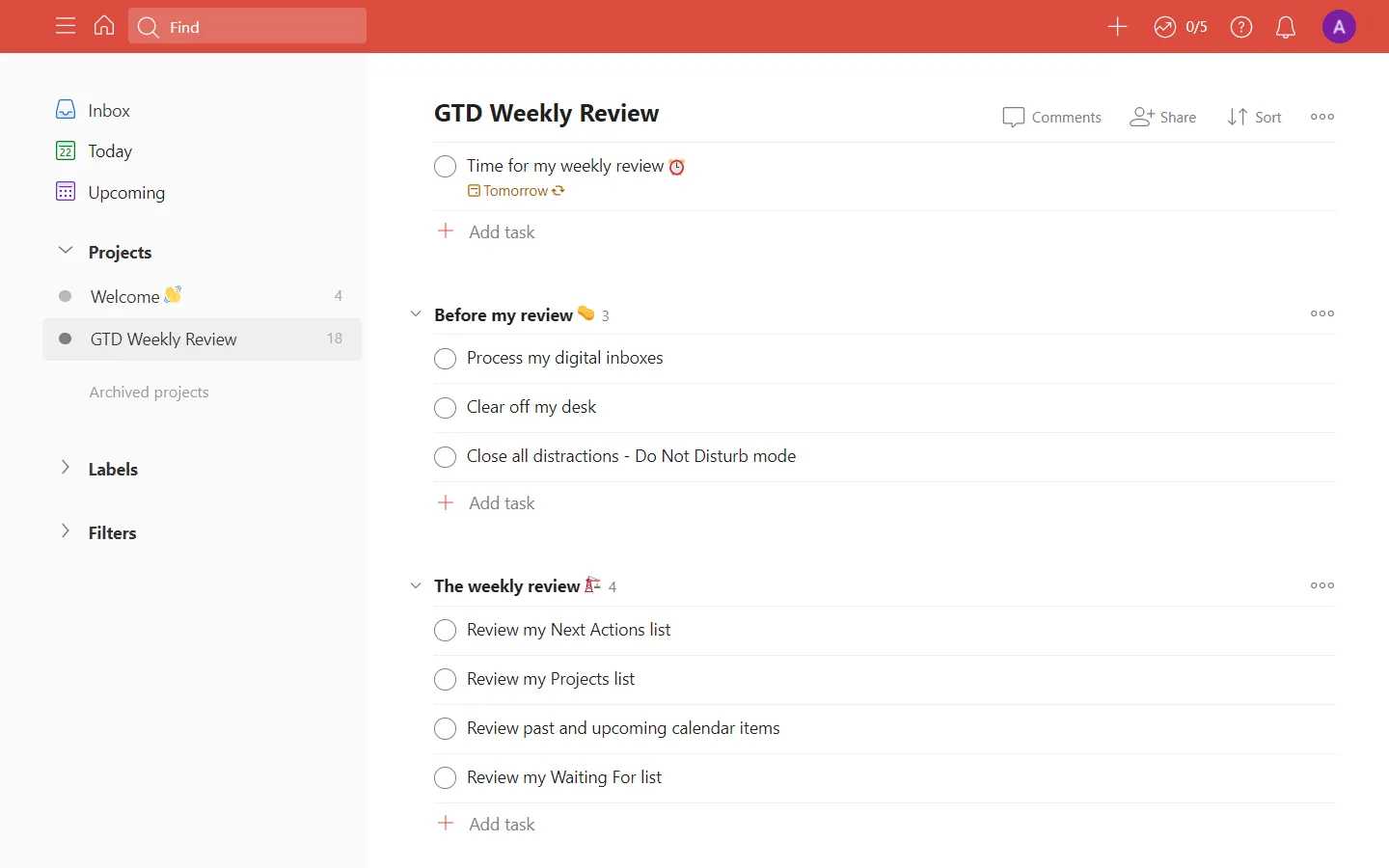Go to the Home icon
1389x868 pixels.
tap(104, 26)
